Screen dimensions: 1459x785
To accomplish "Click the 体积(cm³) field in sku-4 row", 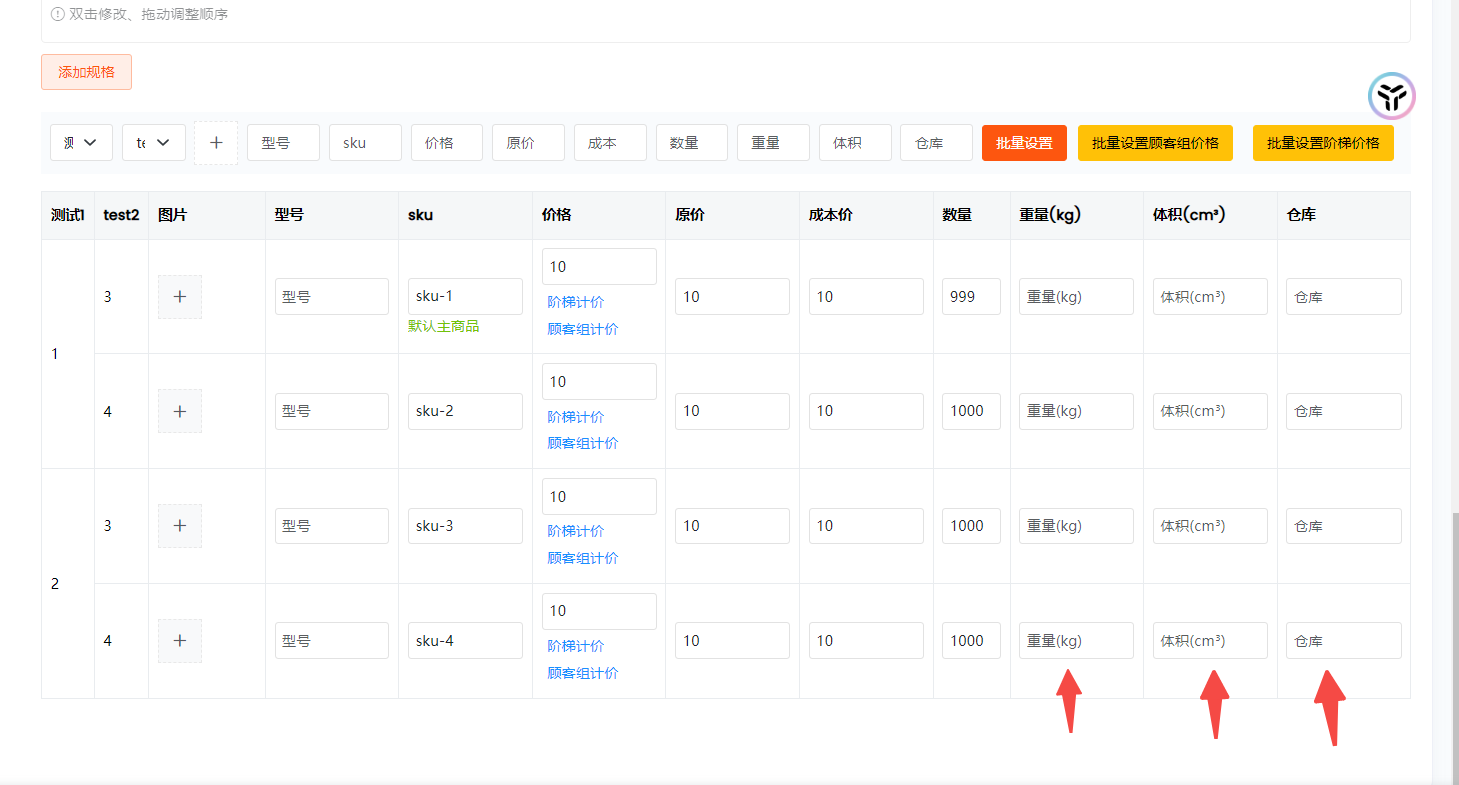I will (1210, 641).
